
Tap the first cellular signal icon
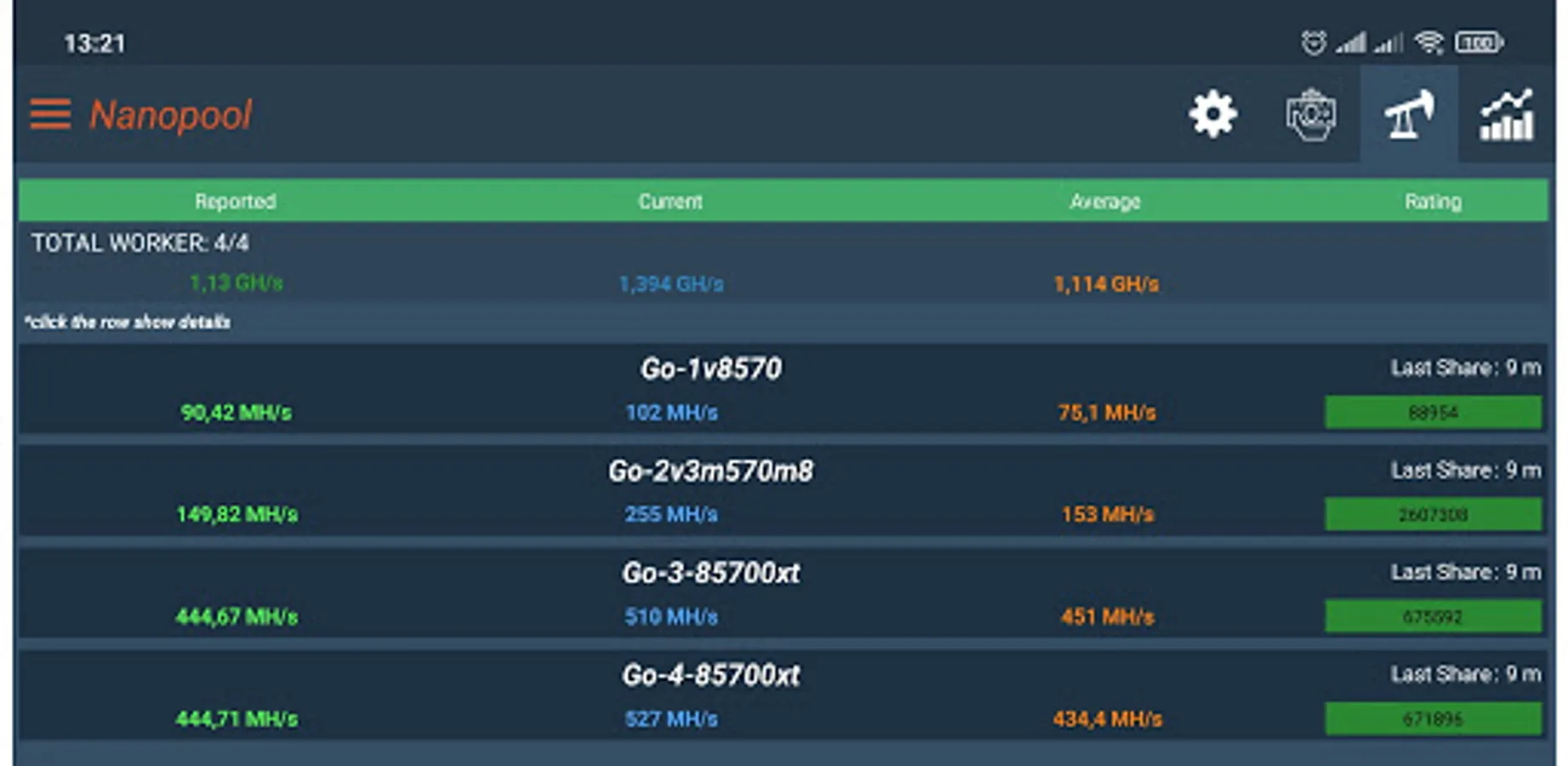point(1350,43)
